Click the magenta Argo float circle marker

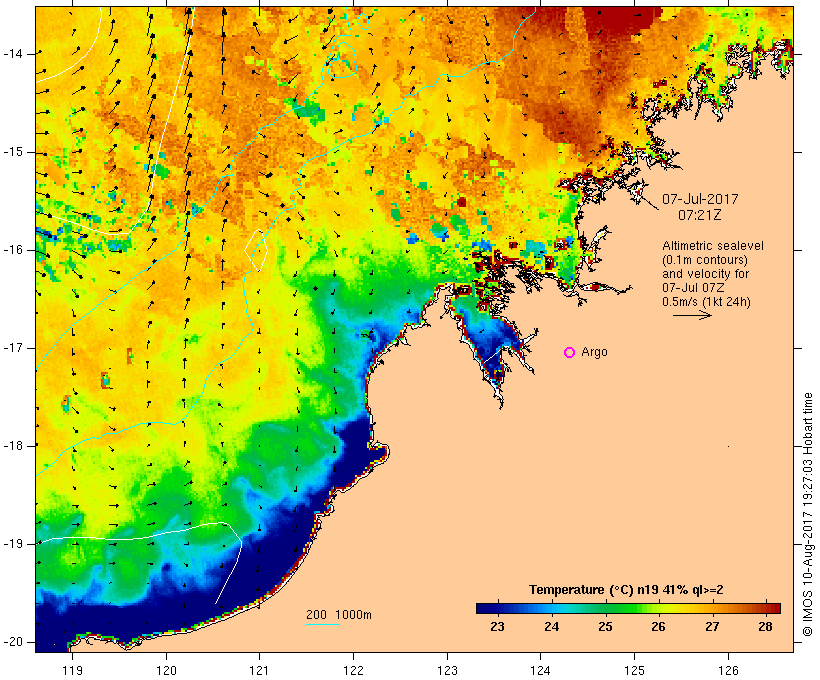[570, 353]
